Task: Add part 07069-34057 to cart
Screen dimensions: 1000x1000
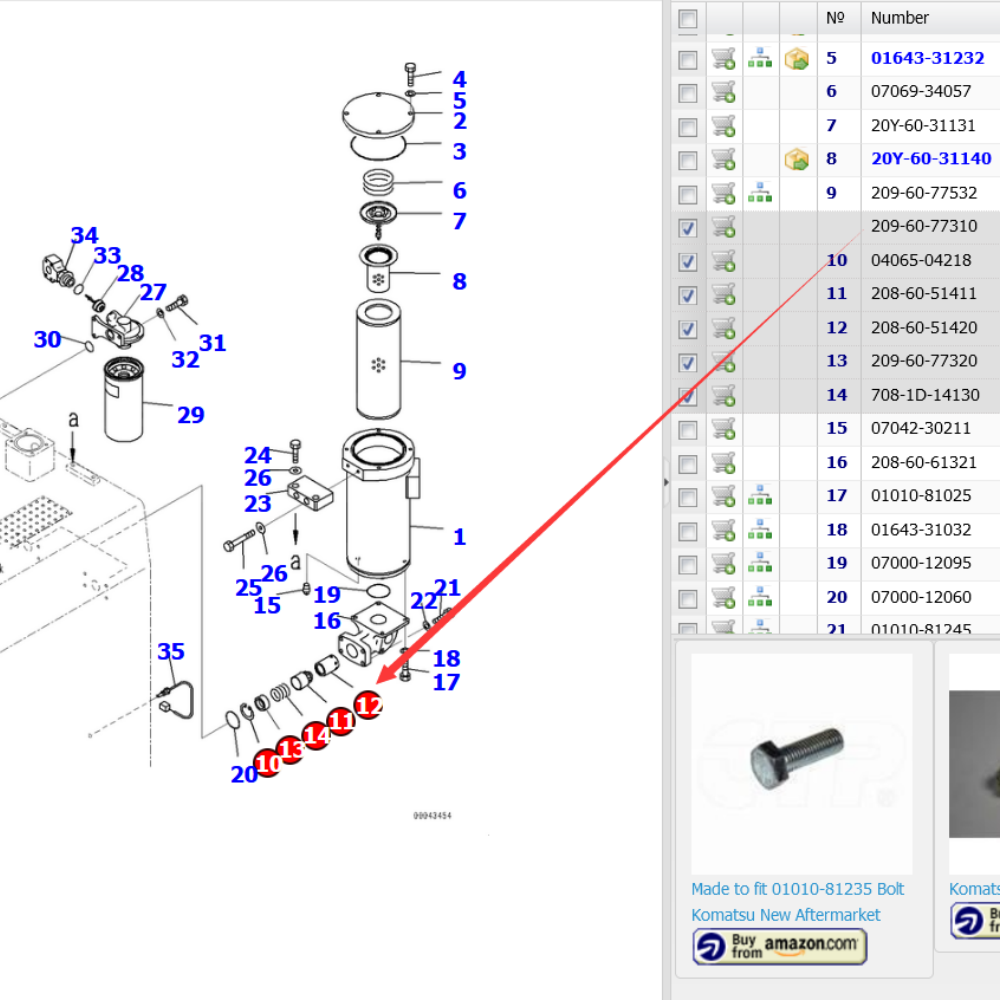Action: (723, 93)
